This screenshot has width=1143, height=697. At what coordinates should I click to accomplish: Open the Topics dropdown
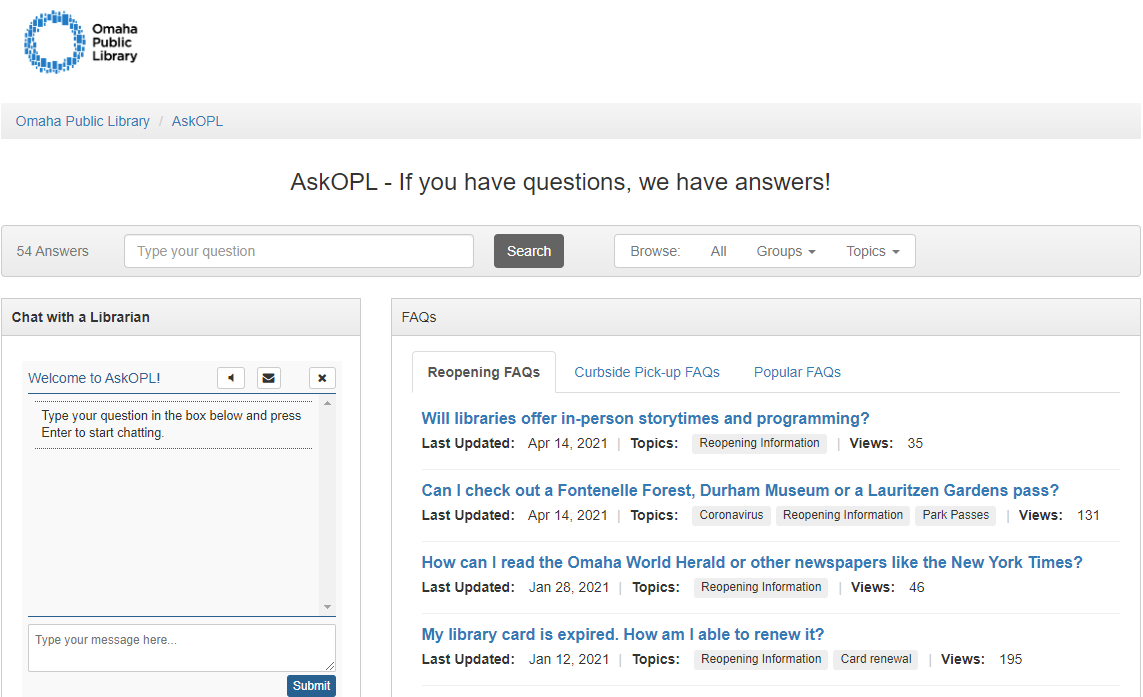(872, 251)
